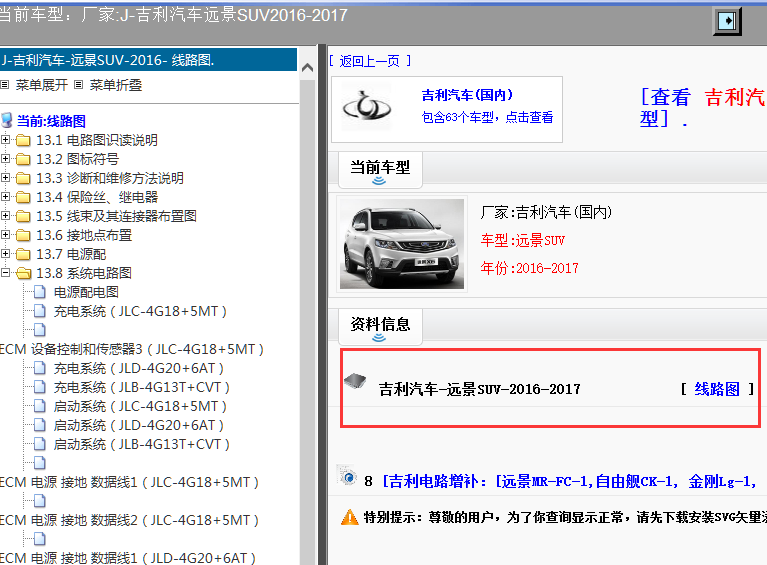The height and width of the screenshot is (565, 767).
Task: Click the 查看 吉利汽车 型 link
Action: tap(703, 108)
